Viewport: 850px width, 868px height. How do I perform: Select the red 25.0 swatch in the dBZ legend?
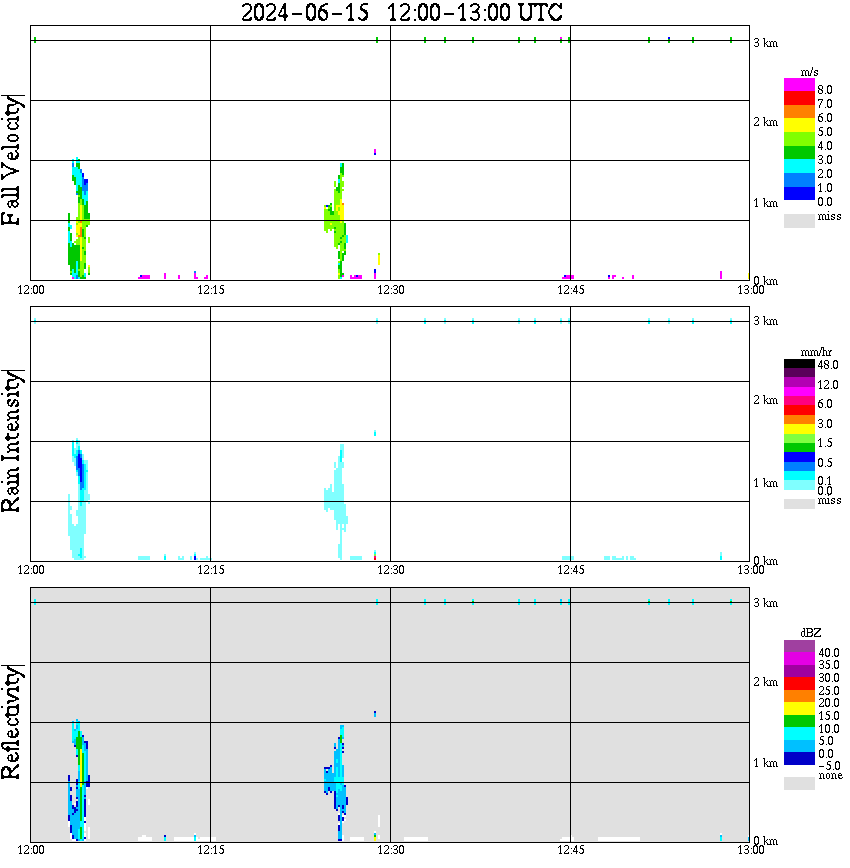799,684
